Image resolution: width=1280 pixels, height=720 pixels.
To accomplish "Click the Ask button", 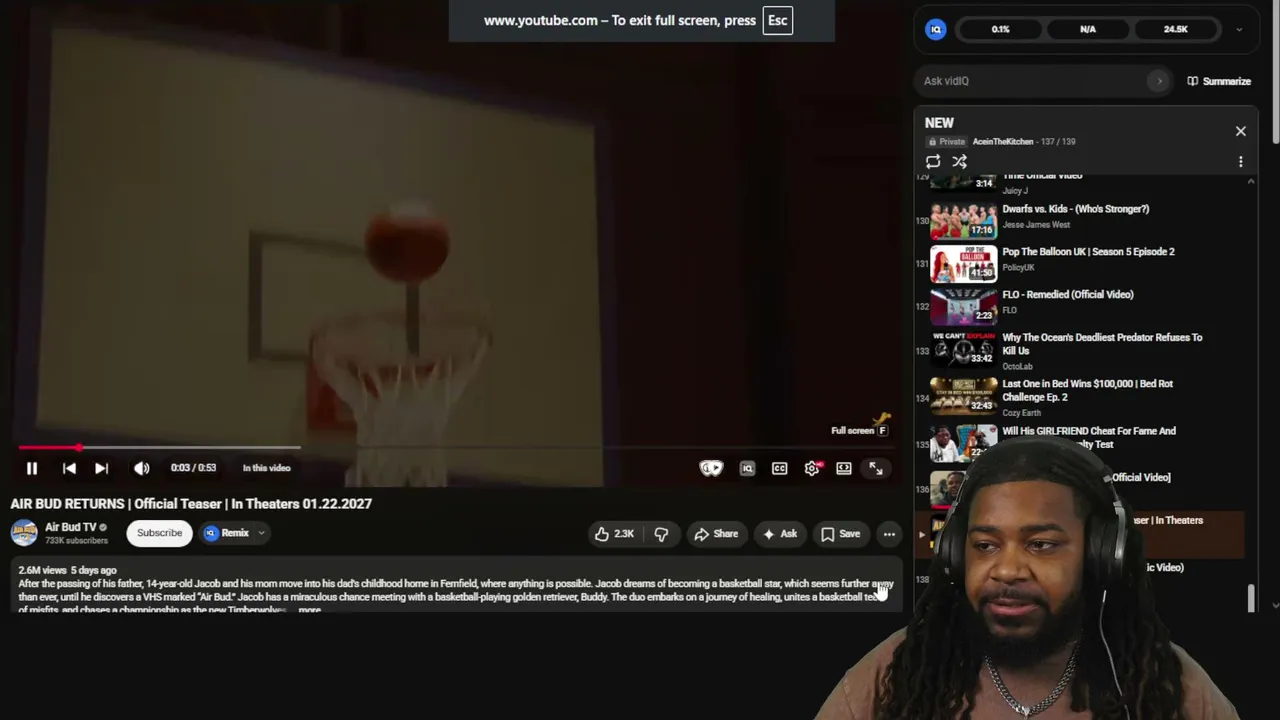I will (x=780, y=534).
